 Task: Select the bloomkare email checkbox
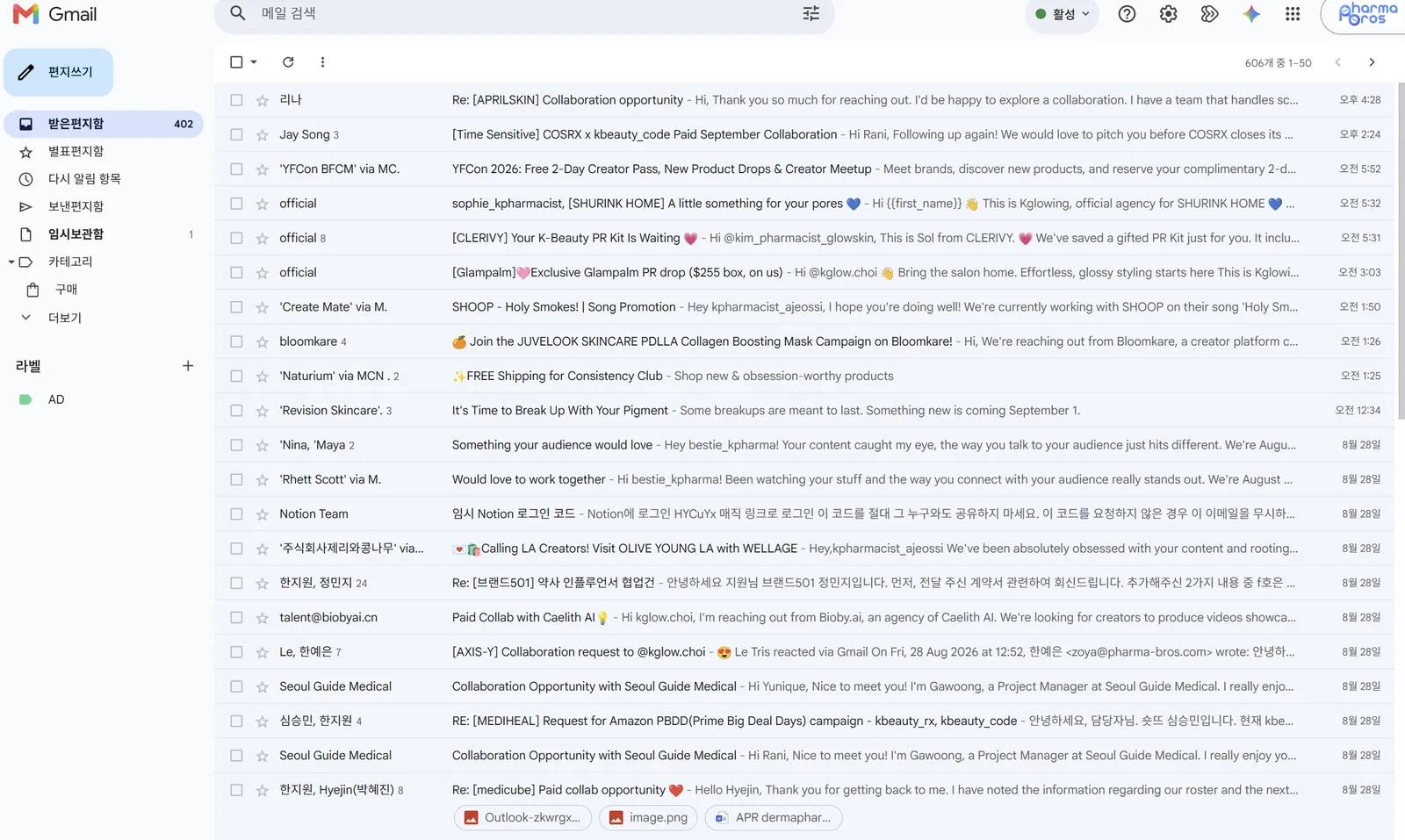click(236, 341)
